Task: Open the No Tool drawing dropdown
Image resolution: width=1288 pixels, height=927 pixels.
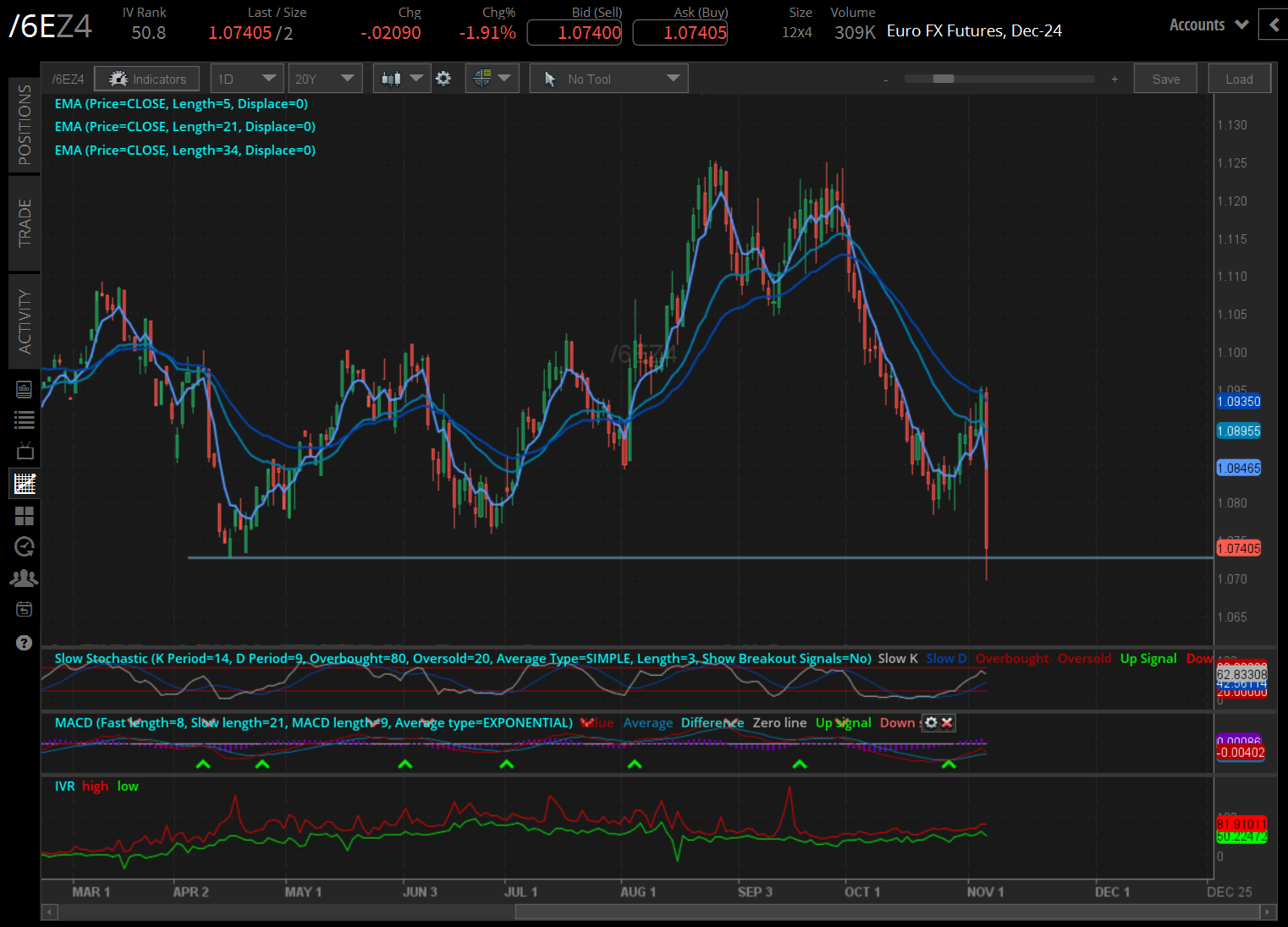Action: (609, 79)
